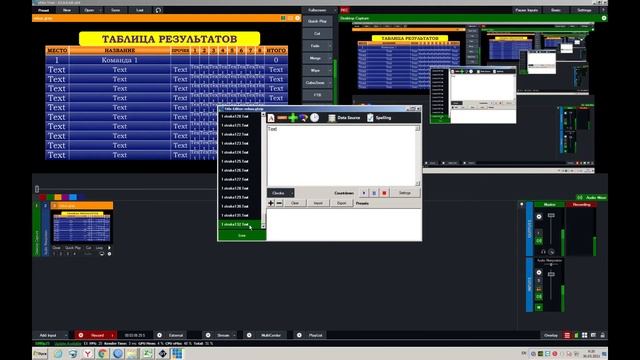
Task: Select the orange input category color
Action: tap(58, 197)
